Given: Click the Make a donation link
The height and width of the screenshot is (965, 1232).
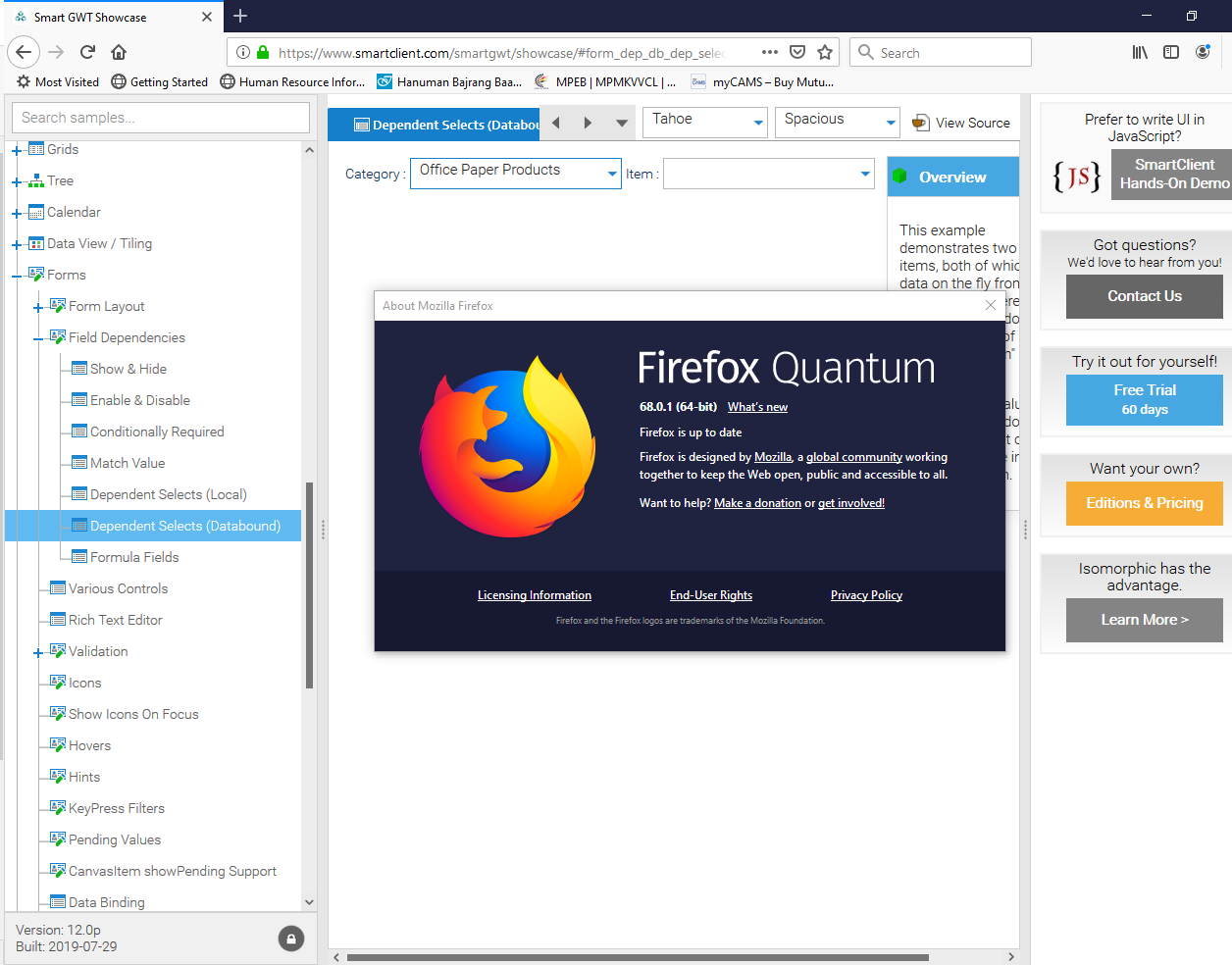Looking at the screenshot, I should pyautogui.click(x=757, y=503).
